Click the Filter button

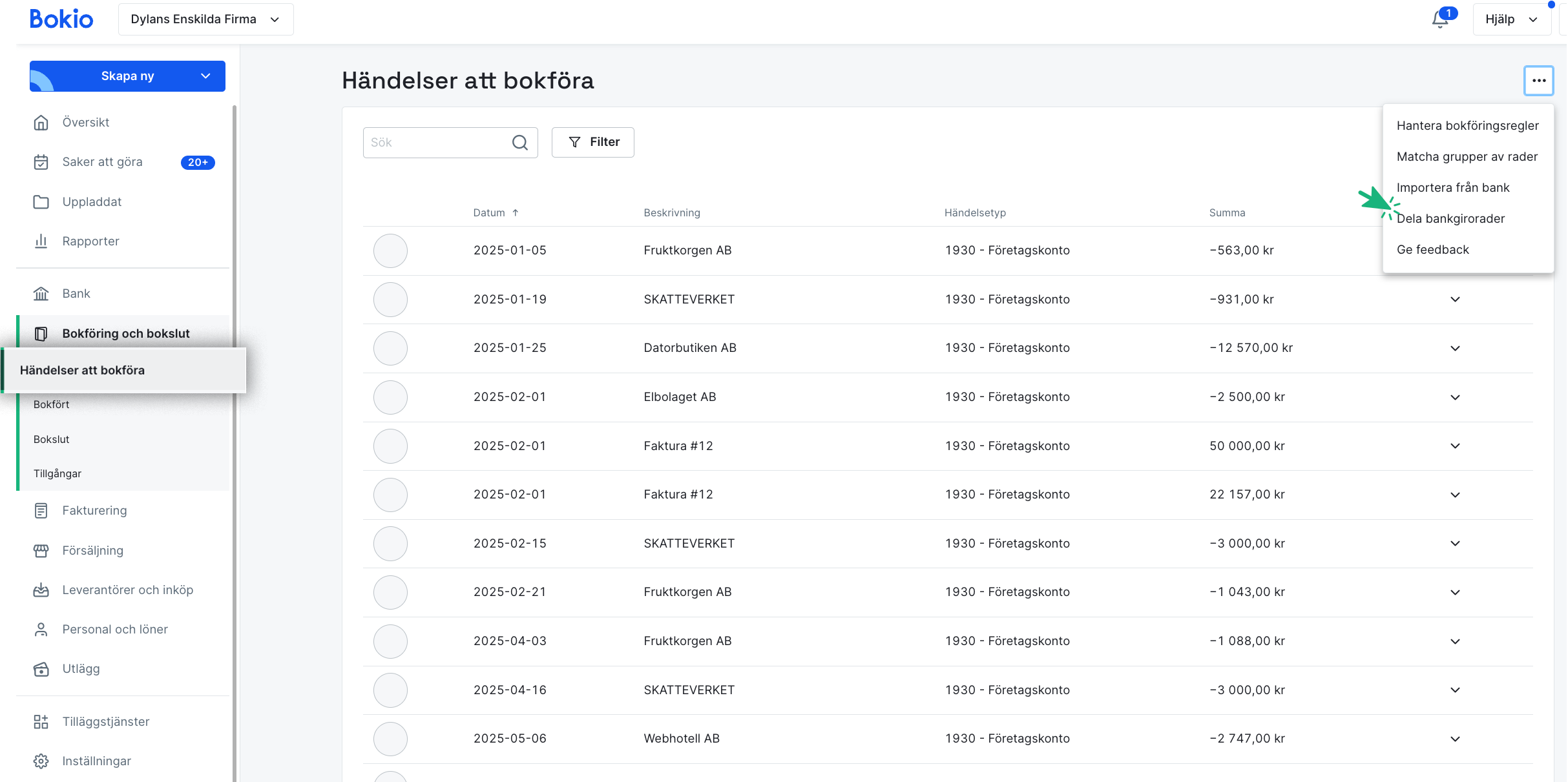(x=592, y=142)
